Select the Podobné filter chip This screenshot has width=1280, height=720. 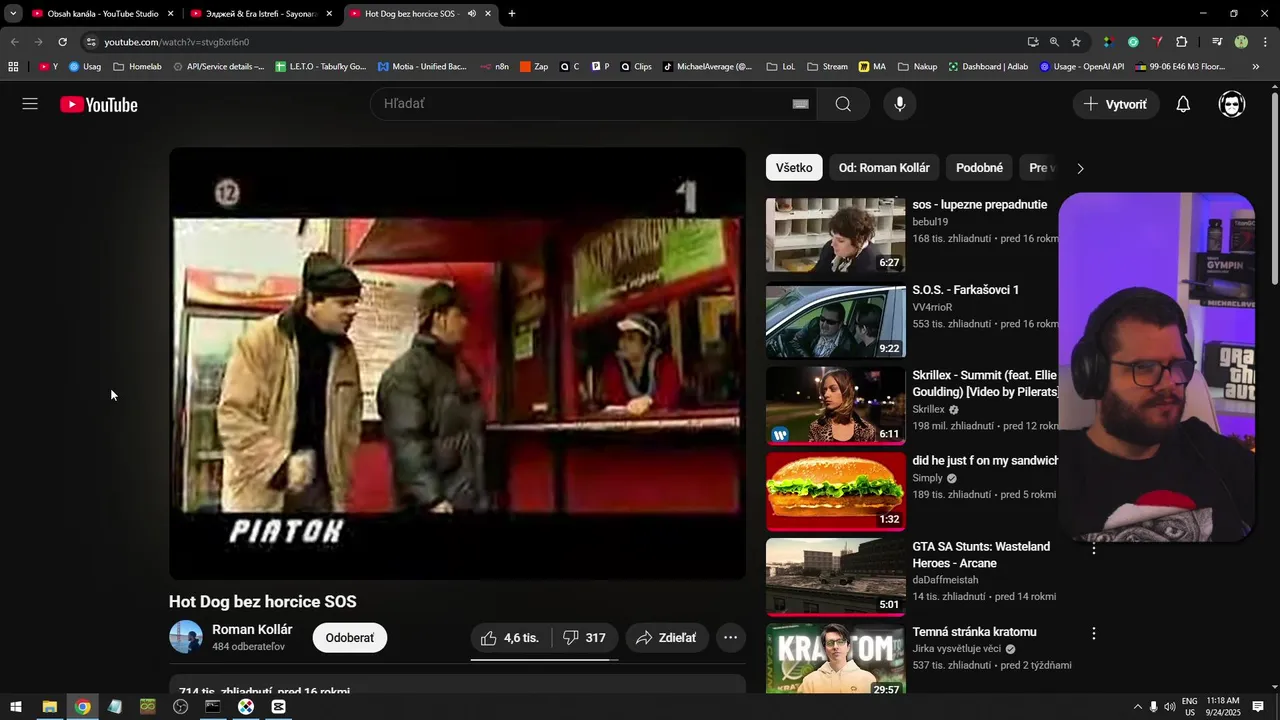(979, 168)
